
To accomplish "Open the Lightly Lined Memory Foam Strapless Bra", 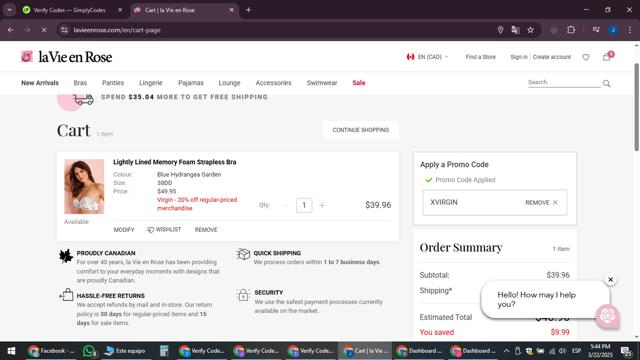I will tap(175, 162).
